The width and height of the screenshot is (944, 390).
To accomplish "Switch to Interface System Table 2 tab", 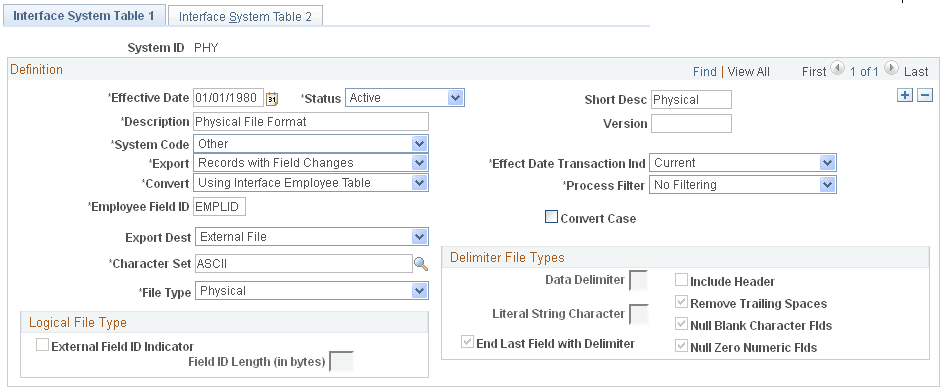I will (246, 16).
